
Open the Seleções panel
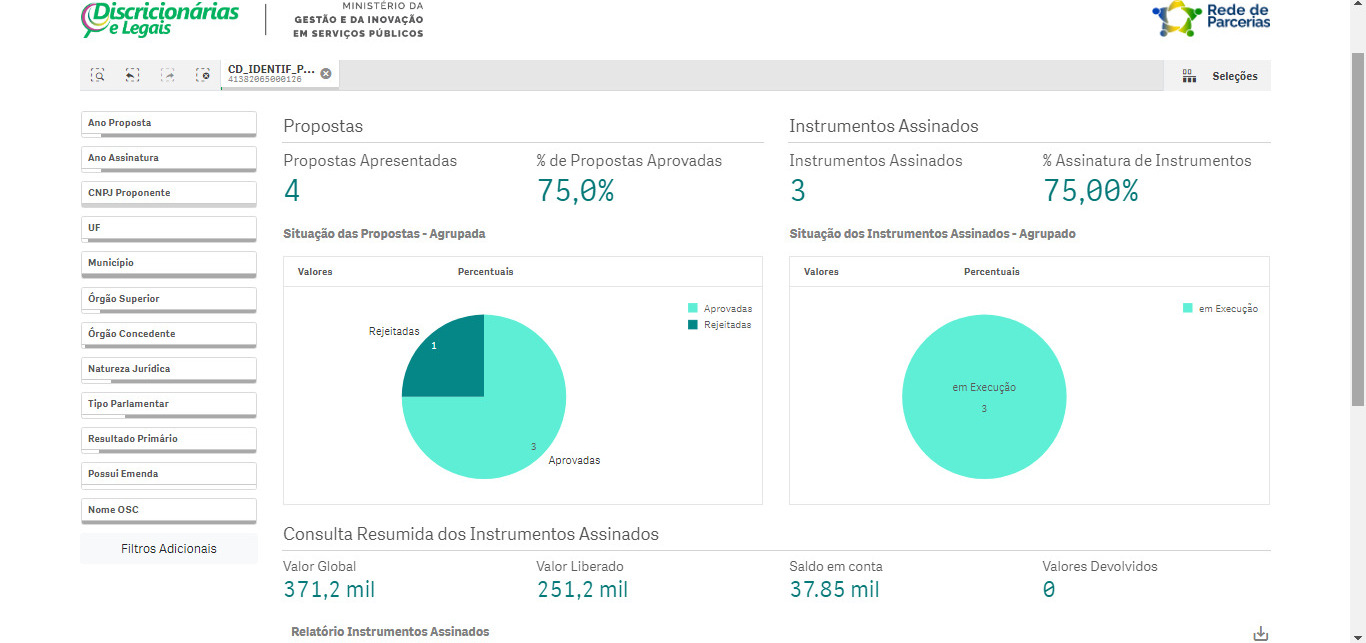click(1217, 76)
